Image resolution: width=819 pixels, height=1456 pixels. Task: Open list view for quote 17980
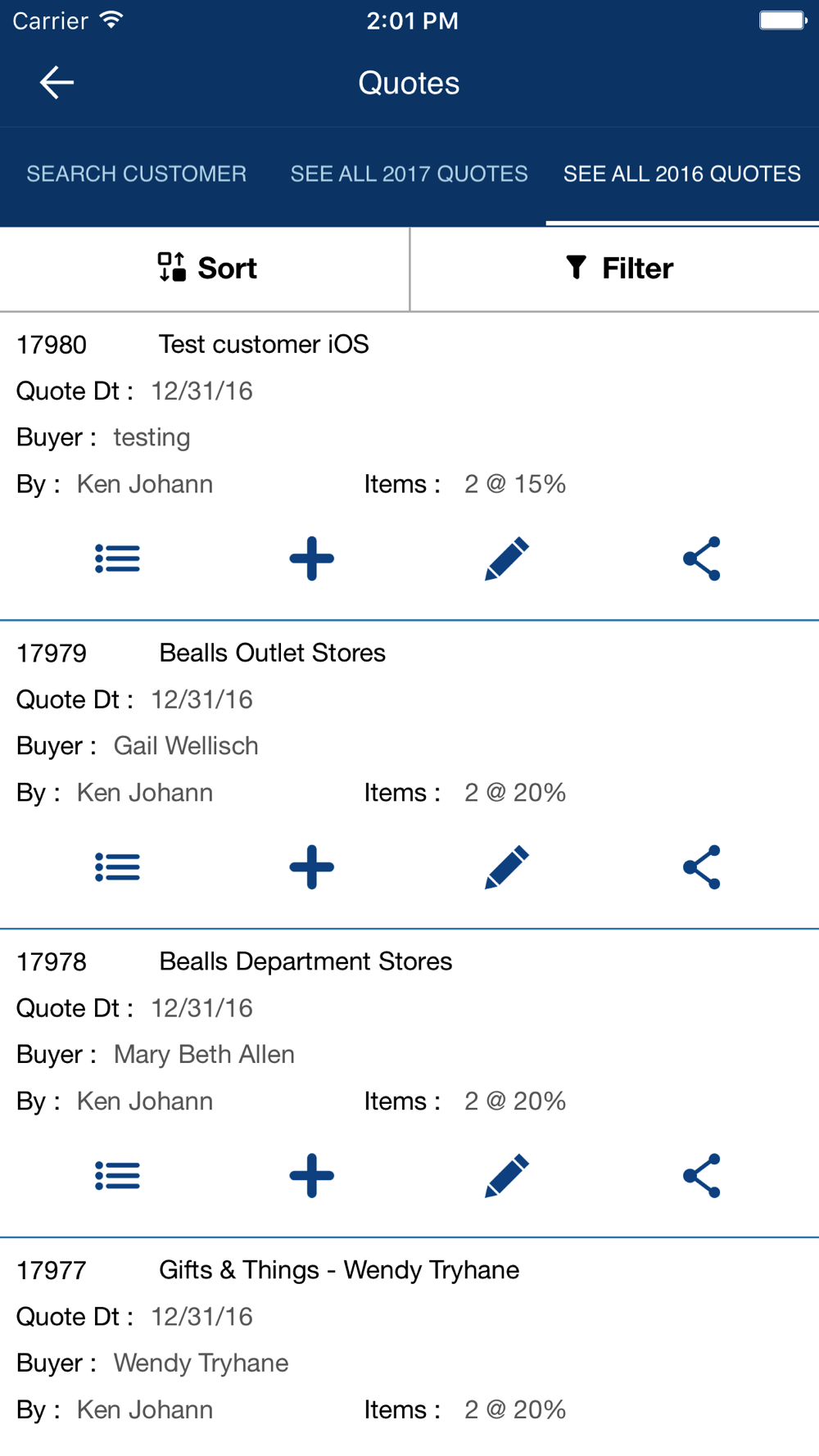pos(118,559)
